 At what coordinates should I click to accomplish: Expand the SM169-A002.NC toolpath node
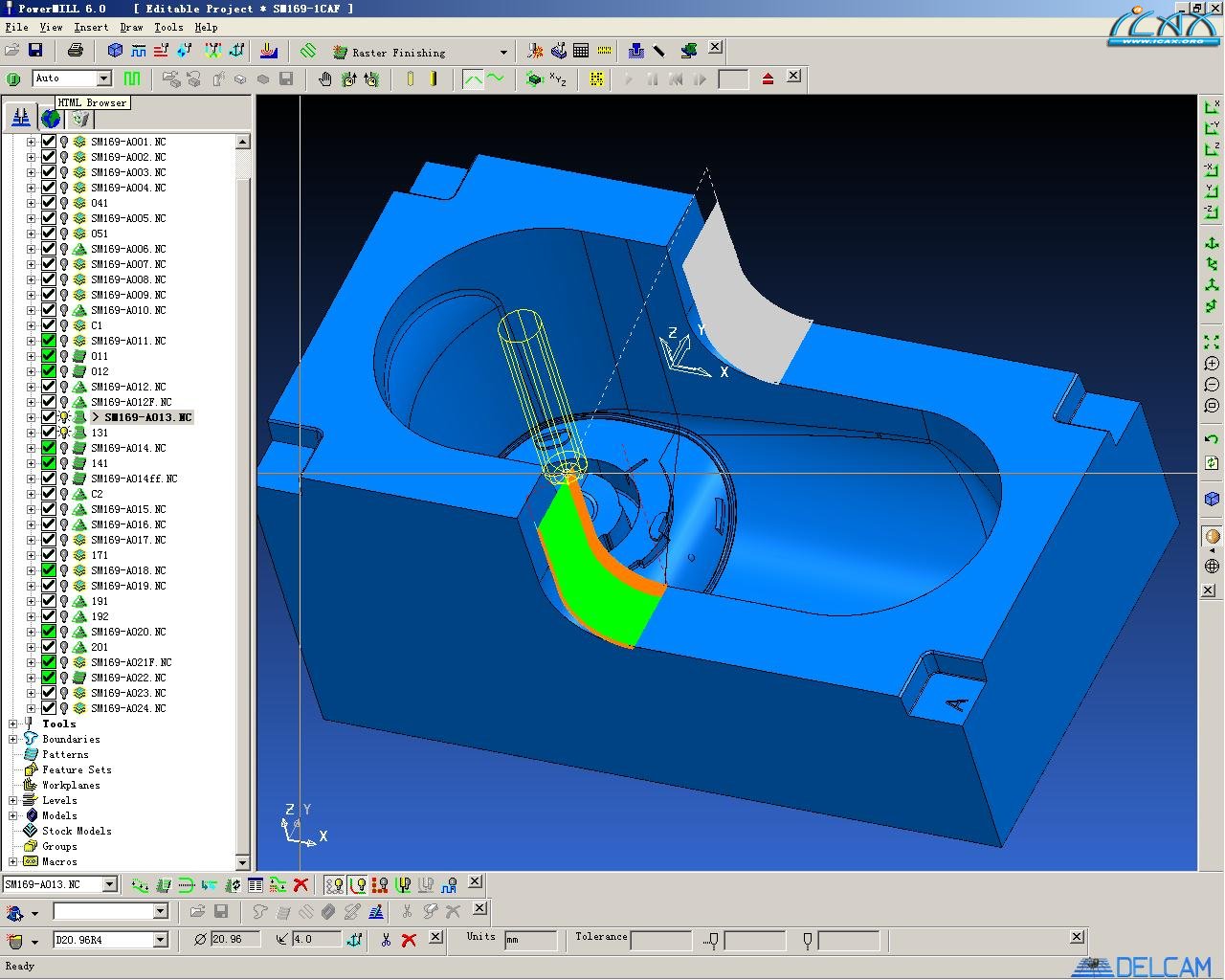click(x=31, y=157)
